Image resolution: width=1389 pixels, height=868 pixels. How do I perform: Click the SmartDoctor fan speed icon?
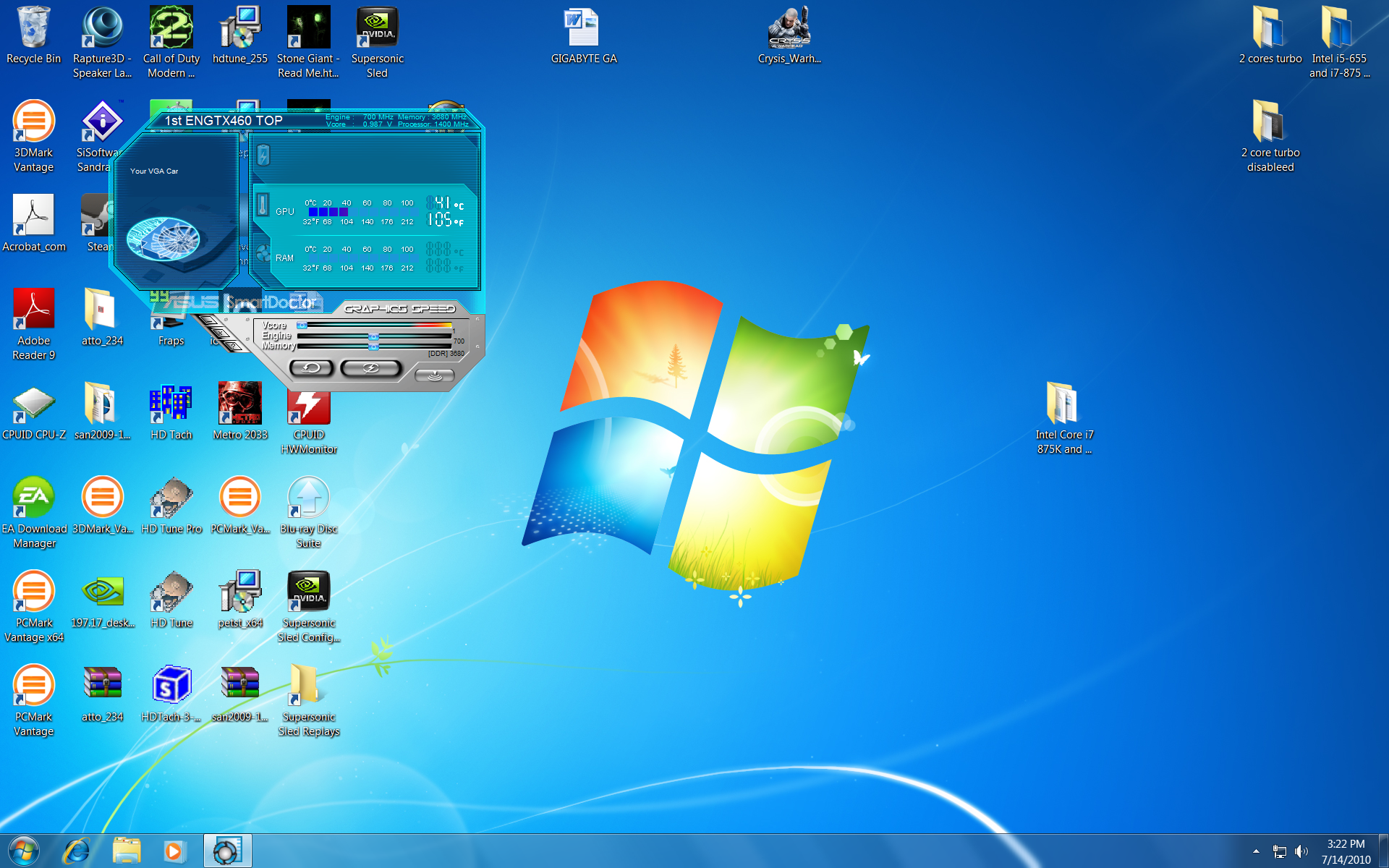click(x=263, y=254)
